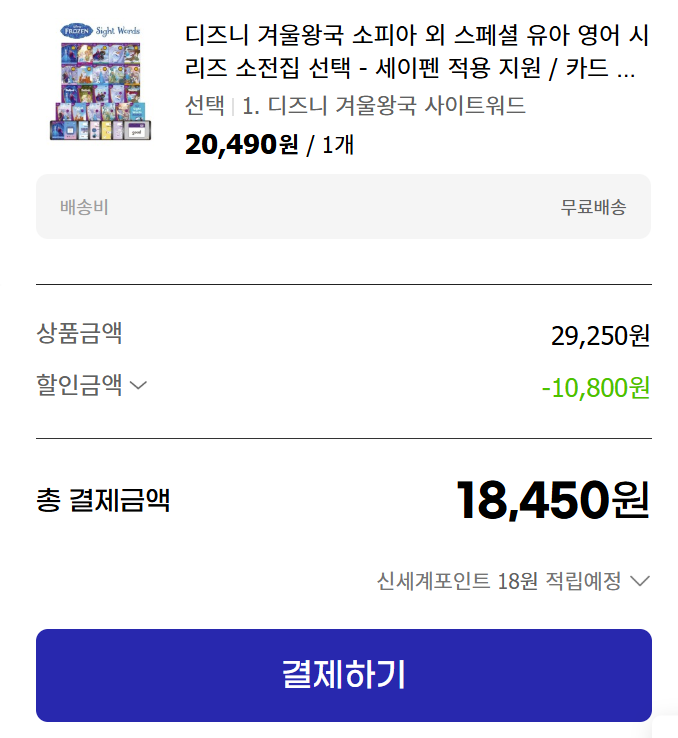Click the gray shipping fee box

[343, 207]
